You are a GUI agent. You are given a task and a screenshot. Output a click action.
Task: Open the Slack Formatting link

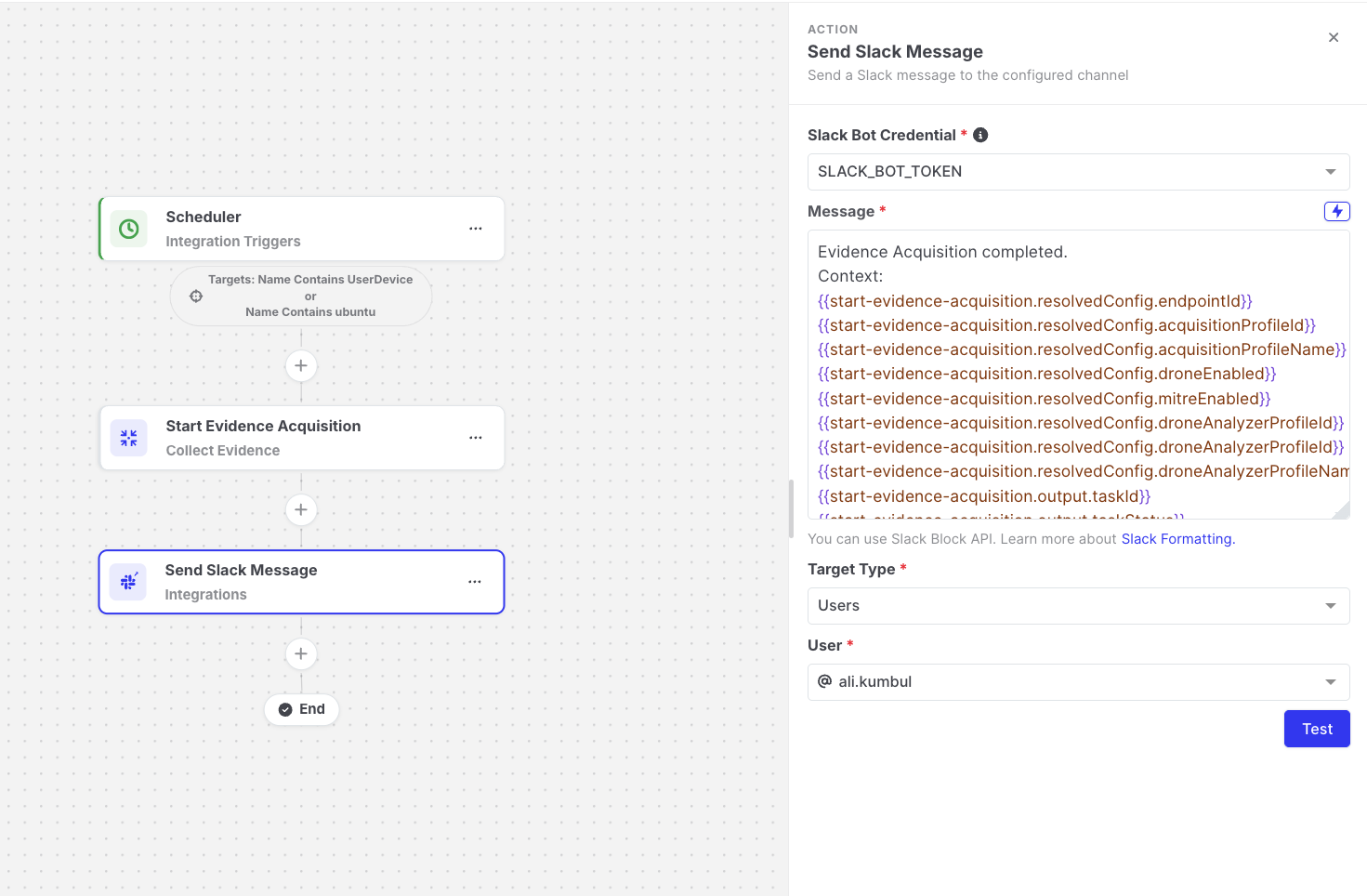pyautogui.click(x=1176, y=539)
